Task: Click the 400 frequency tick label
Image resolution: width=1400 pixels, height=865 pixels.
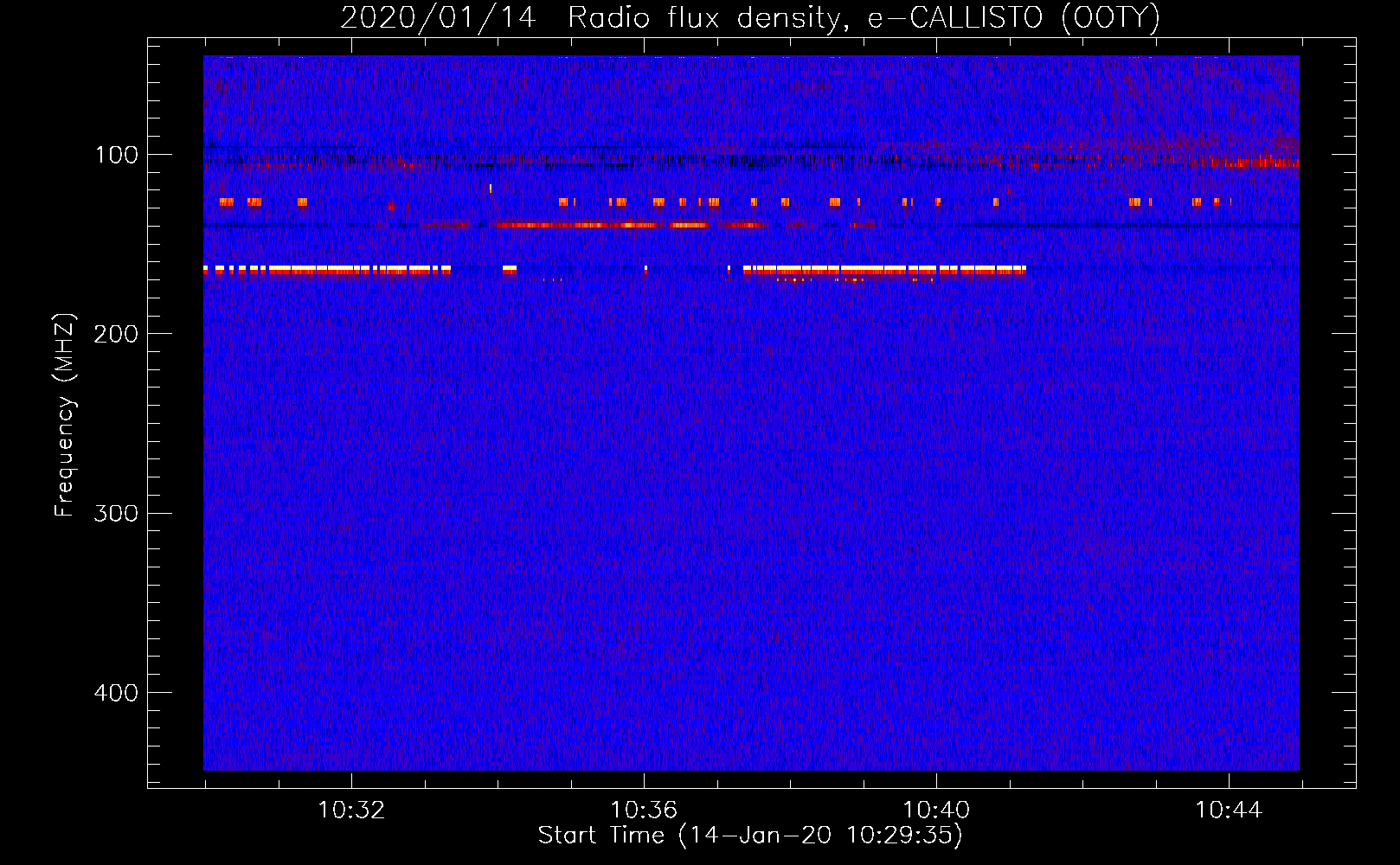Action: click(x=116, y=693)
